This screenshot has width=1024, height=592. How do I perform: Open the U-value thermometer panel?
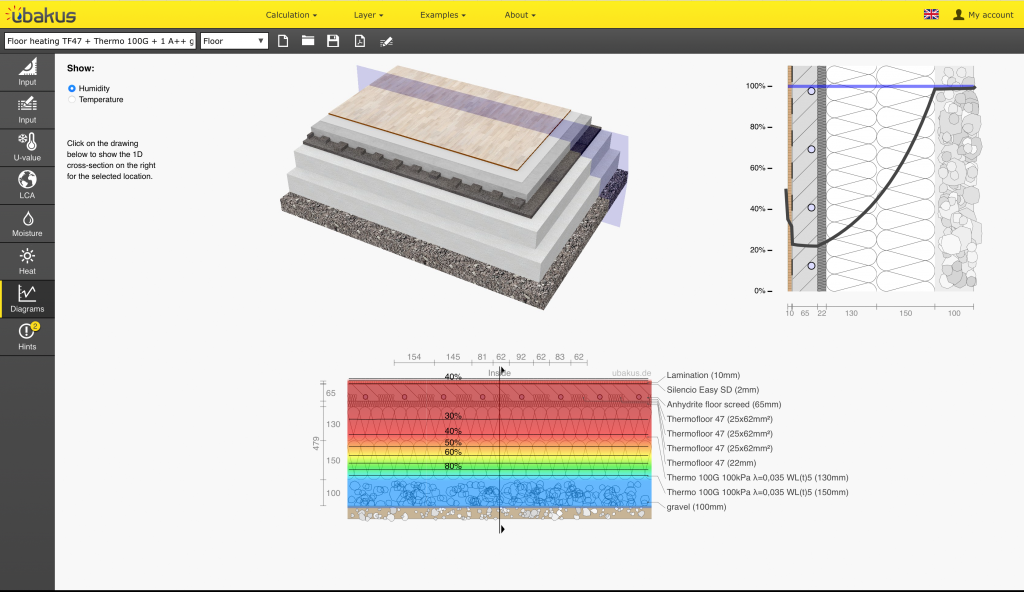(x=27, y=147)
